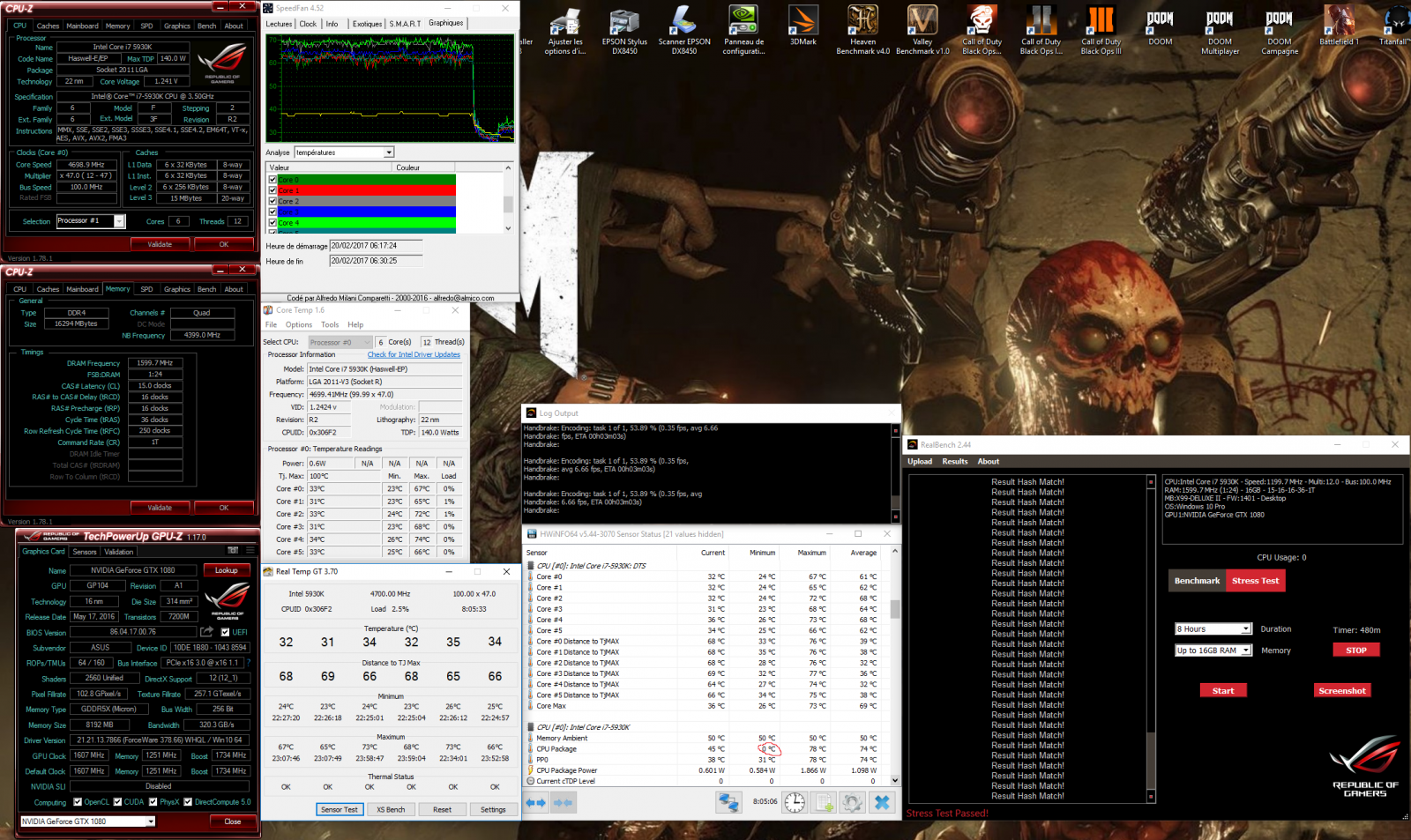Click HWiNFO clock reset timer icon
Viewport: 1411px width, 840px height.
(x=795, y=802)
